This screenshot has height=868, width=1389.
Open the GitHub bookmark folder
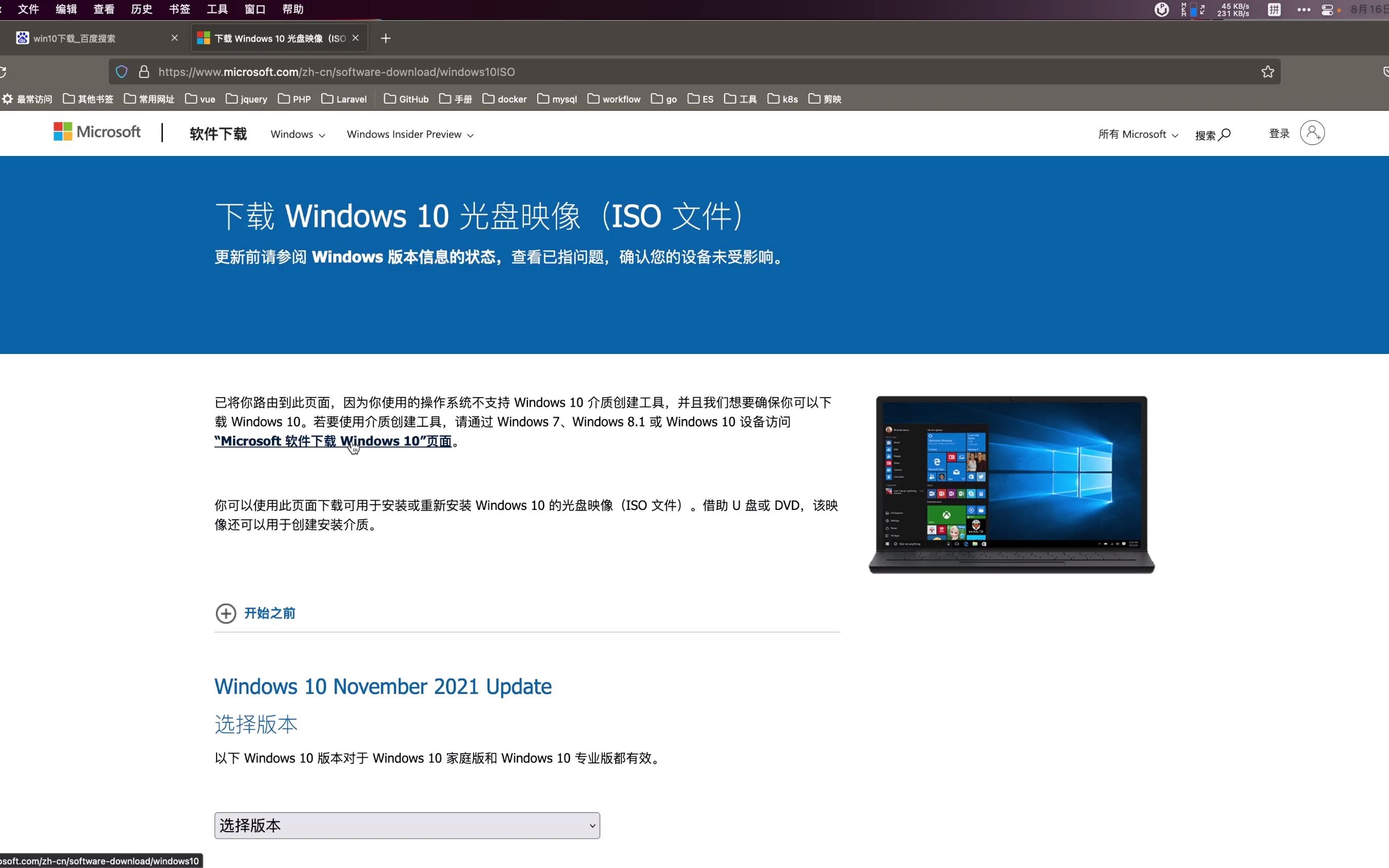pyautogui.click(x=406, y=100)
